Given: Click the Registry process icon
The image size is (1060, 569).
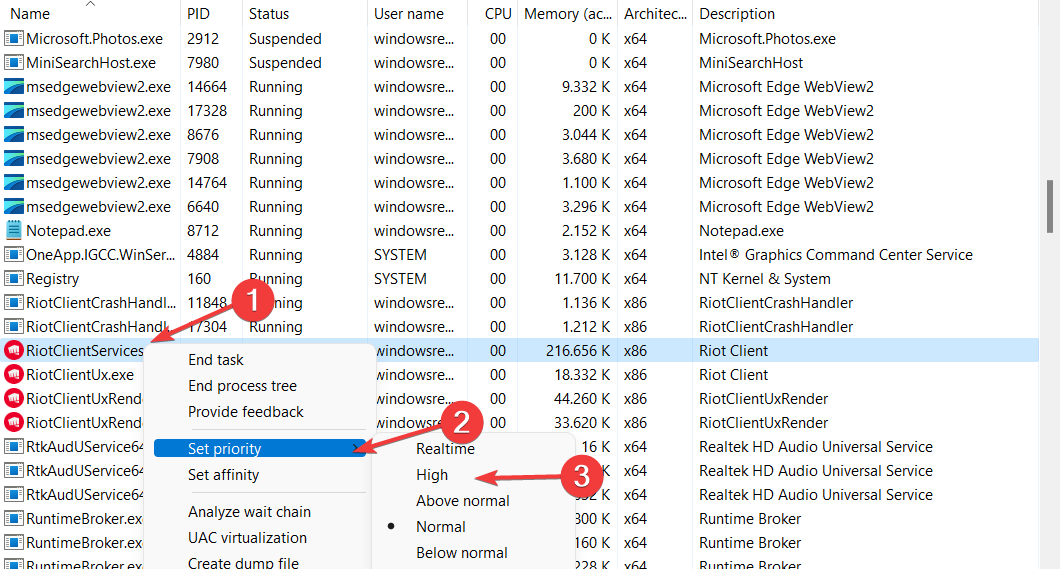Looking at the screenshot, I should point(13,279).
